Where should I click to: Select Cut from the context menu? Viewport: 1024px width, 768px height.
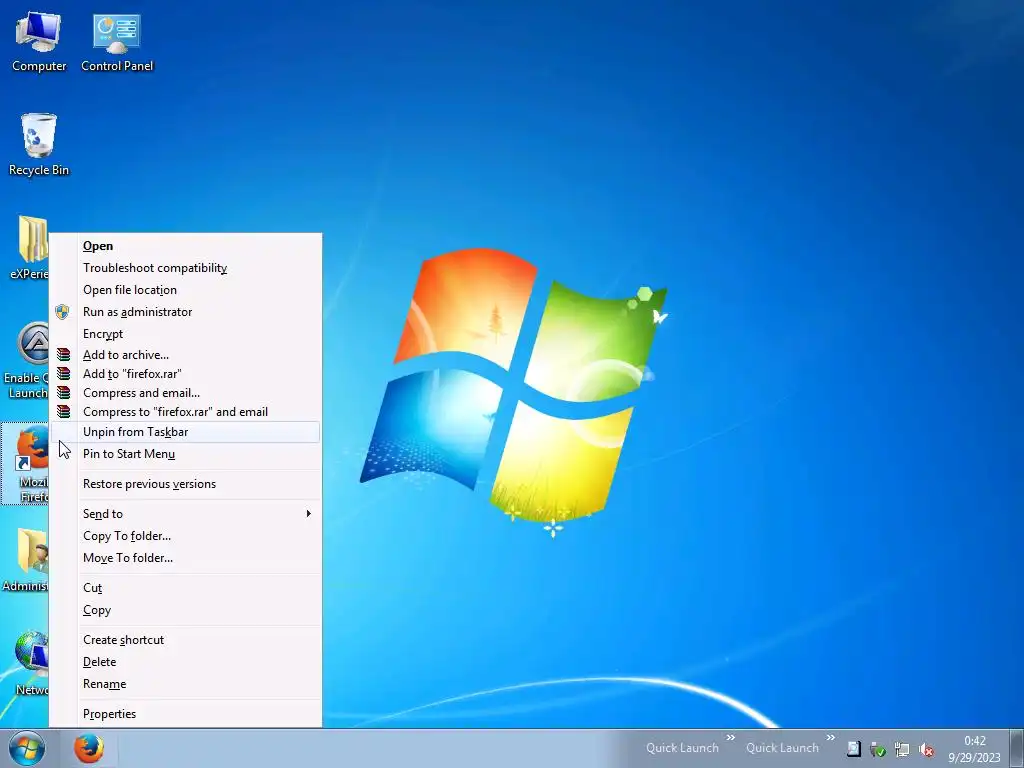(x=185, y=588)
